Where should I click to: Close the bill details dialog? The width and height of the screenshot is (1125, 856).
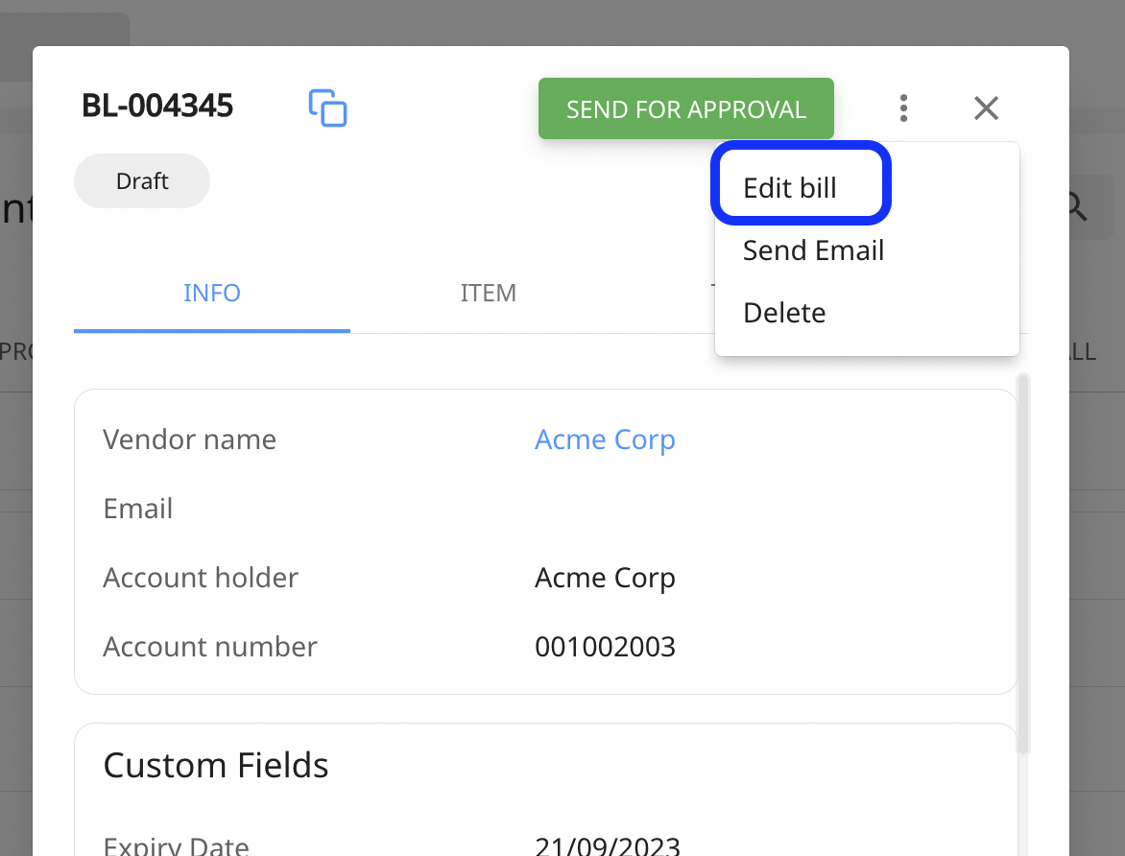(x=986, y=108)
